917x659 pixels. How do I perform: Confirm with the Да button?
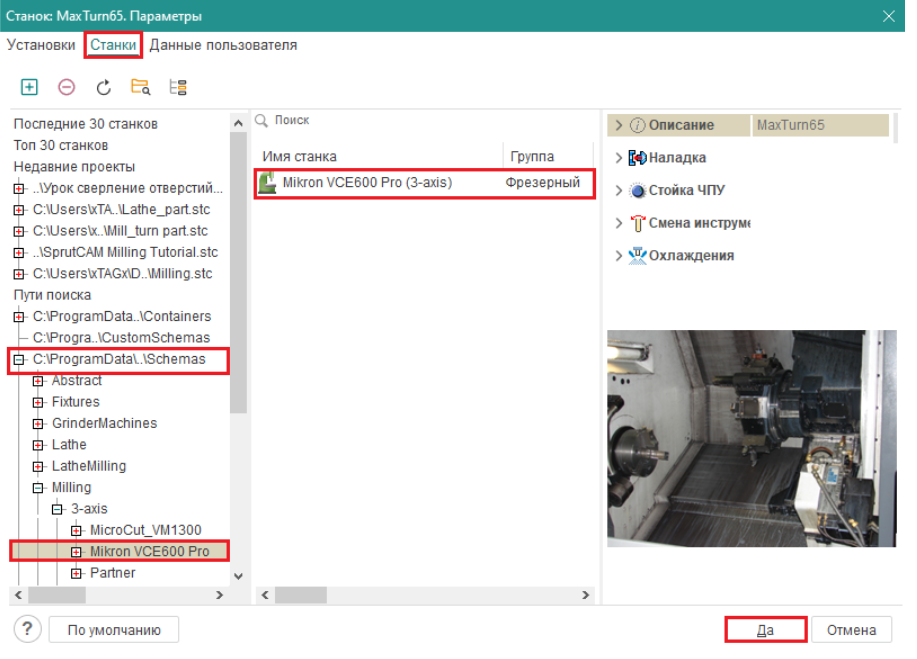765,630
